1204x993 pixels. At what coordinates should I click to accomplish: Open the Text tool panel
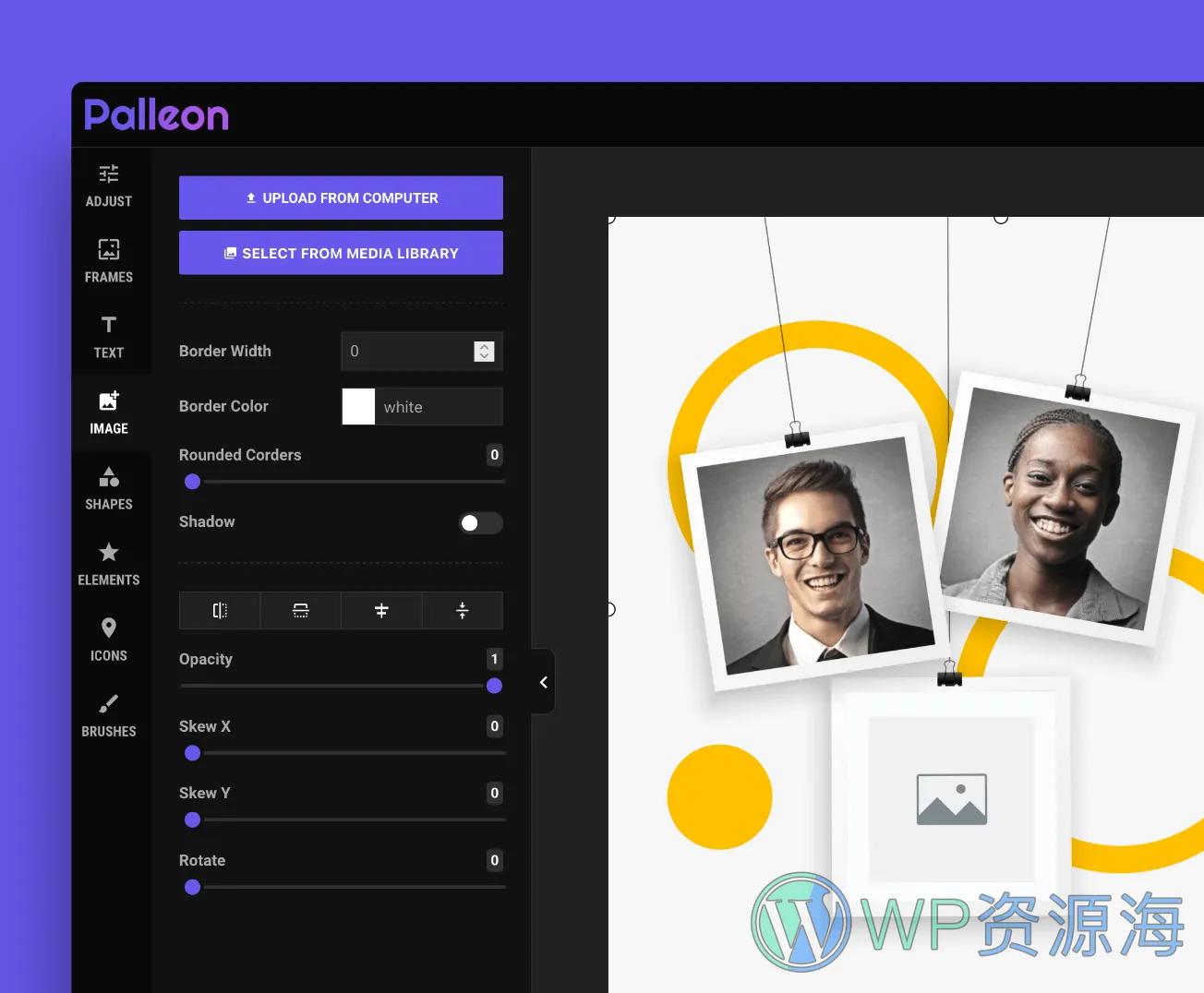(x=109, y=336)
